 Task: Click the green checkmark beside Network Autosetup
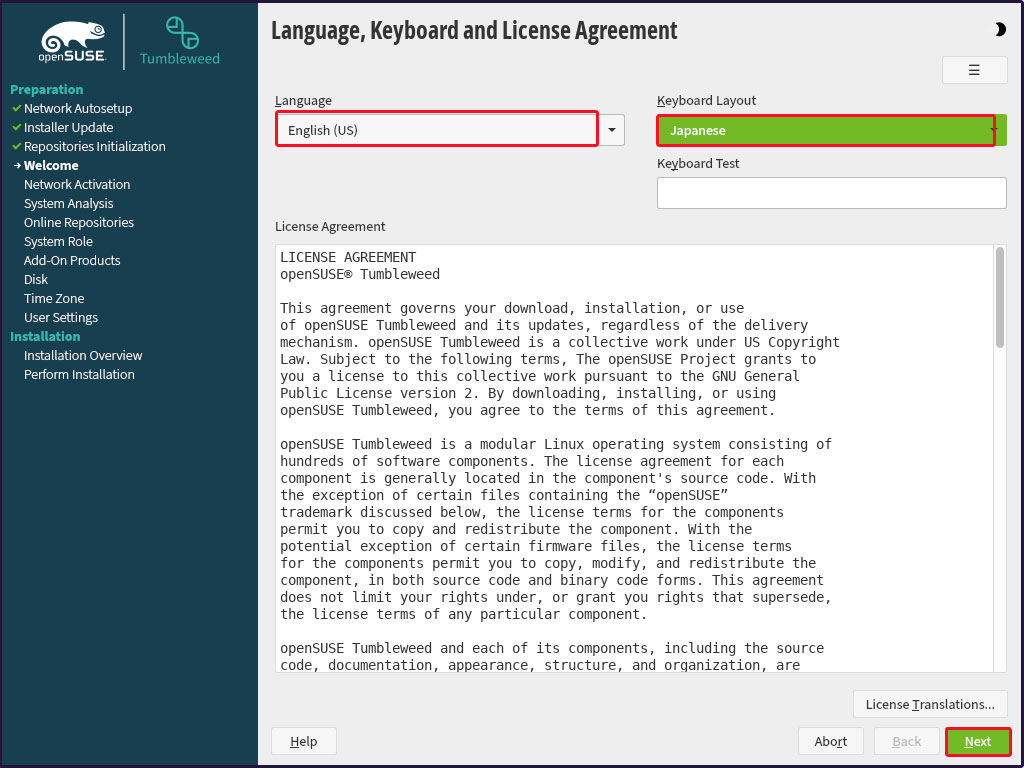[17, 108]
